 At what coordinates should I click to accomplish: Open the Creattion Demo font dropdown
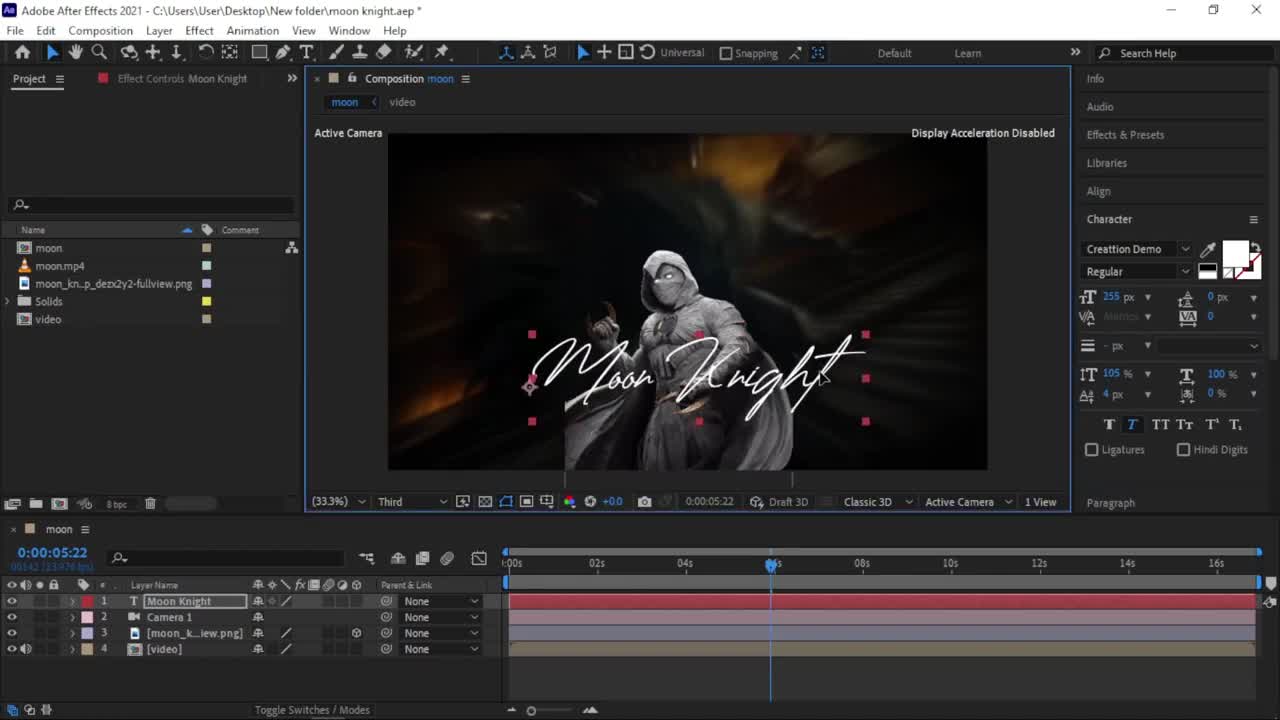[1139, 249]
